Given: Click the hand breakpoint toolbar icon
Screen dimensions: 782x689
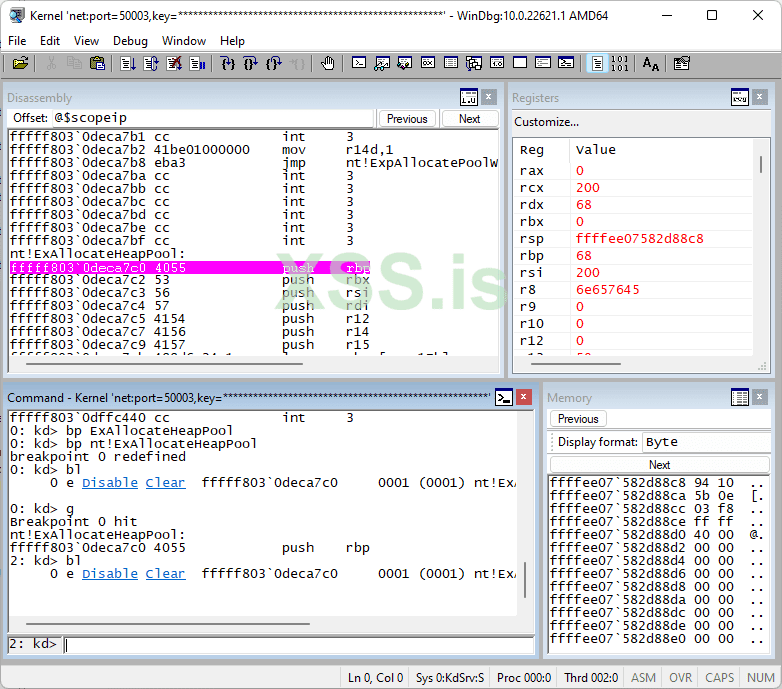Looking at the screenshot, I should pyautogui.click(x=328, y=63).
